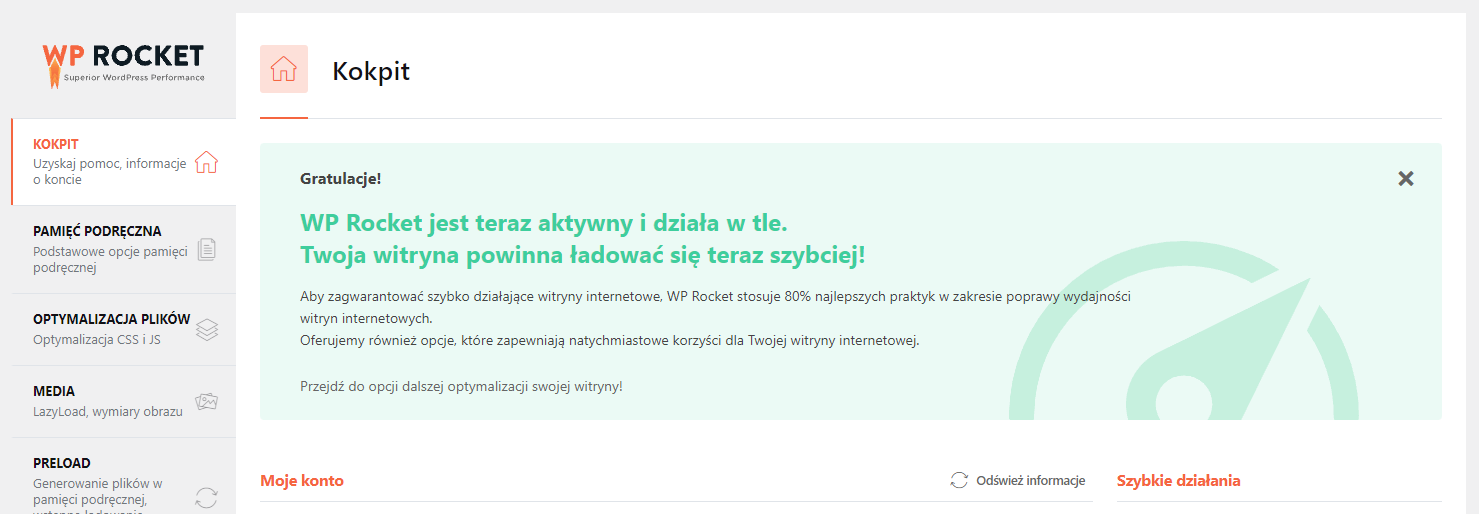Go to the OPTYMALIZACJA PLIKÓW menu section
The width and height of the screenshot is (1479, 514).
(111, 319)
